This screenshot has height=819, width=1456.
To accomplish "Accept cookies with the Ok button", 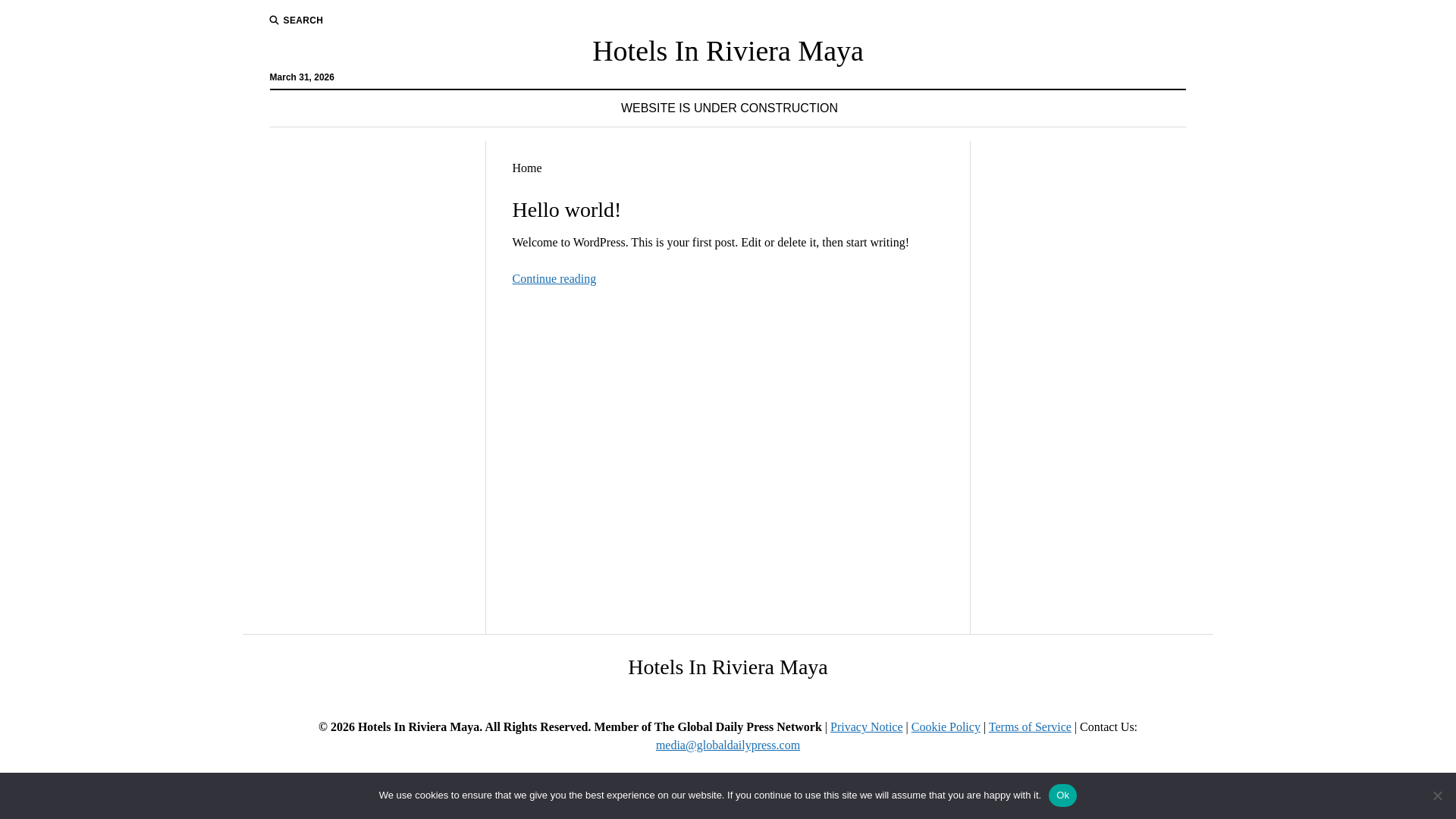I will 1062,795.
